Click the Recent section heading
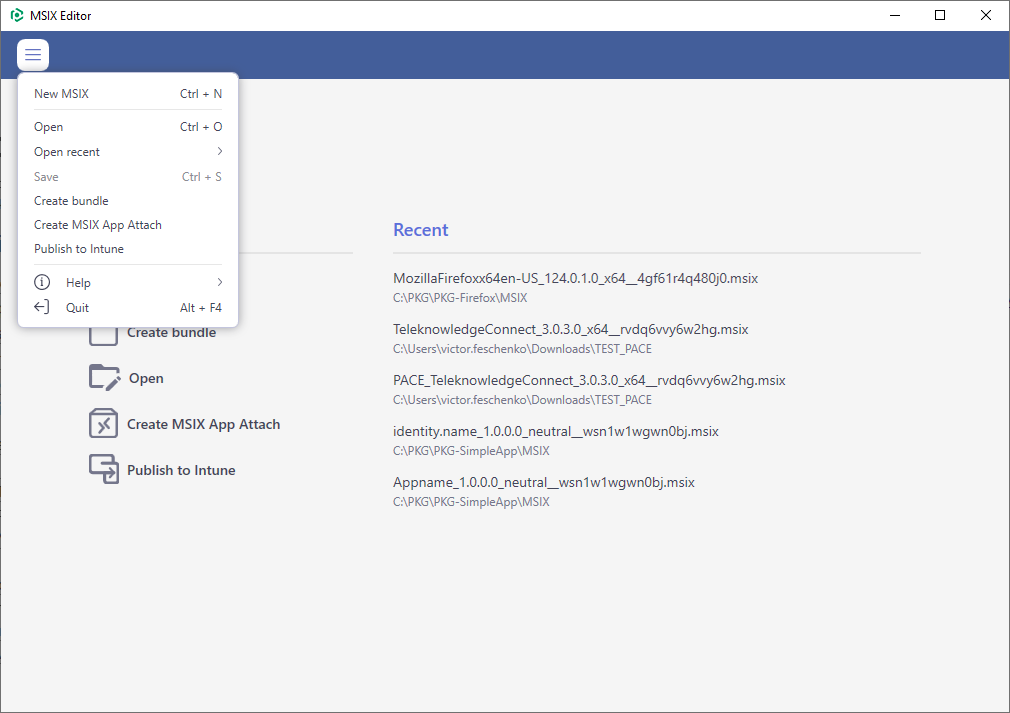 click(421, 230)
